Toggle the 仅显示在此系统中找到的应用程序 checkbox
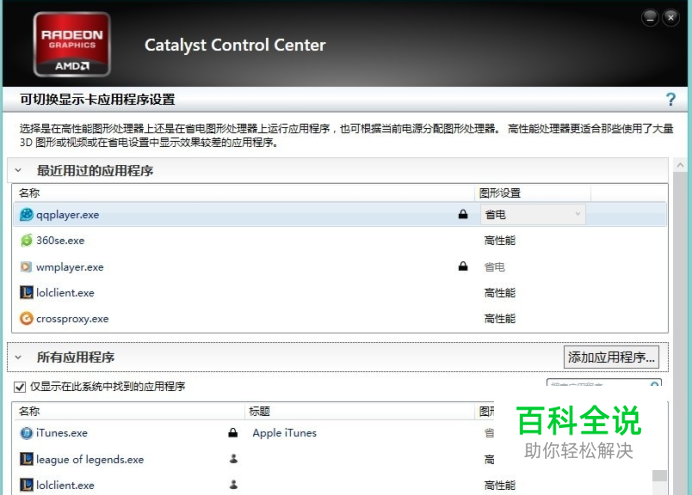This screenshot has height=495, width=692. tap(20, 387)
